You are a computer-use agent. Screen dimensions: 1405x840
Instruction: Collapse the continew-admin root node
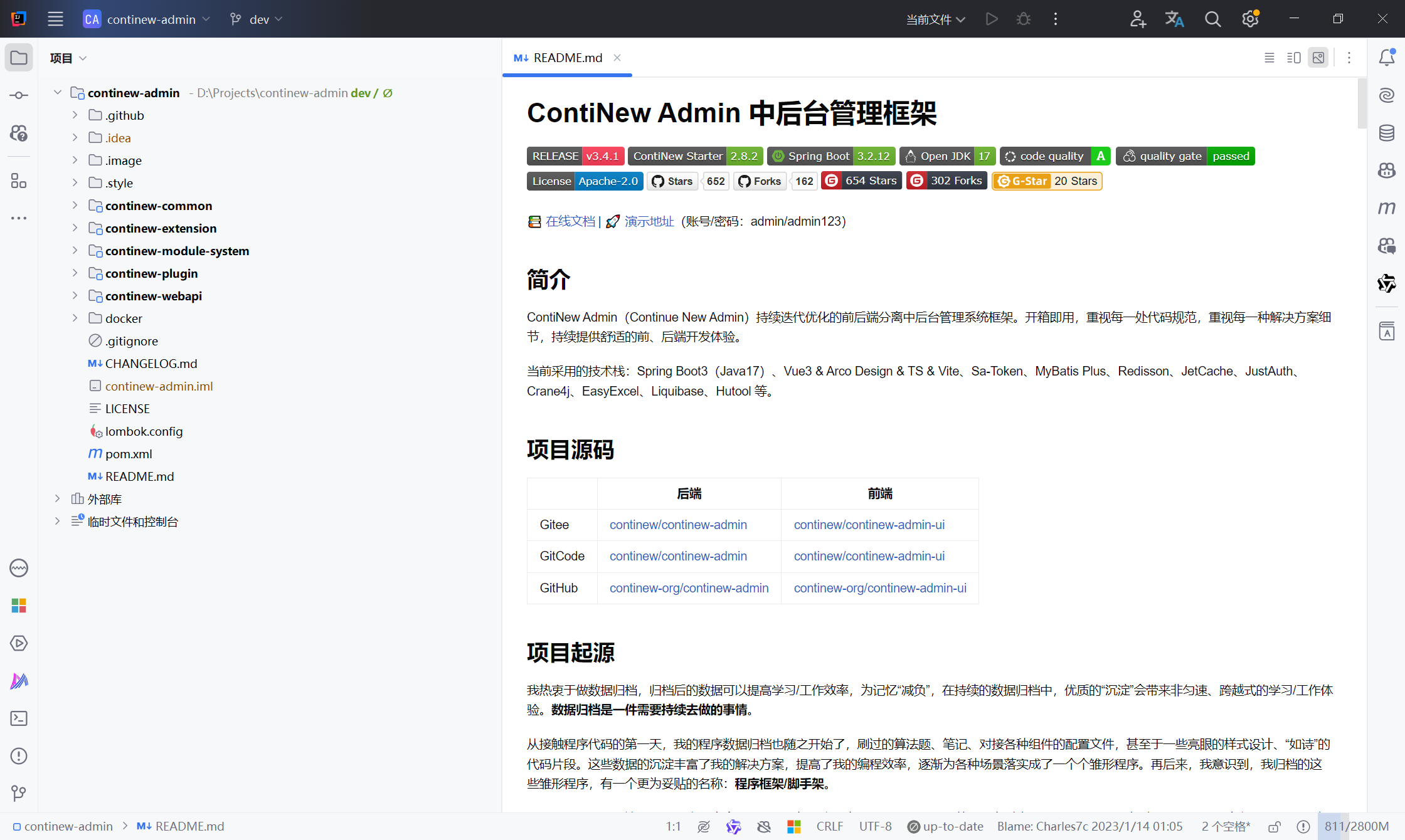click(x=57, y=92)
